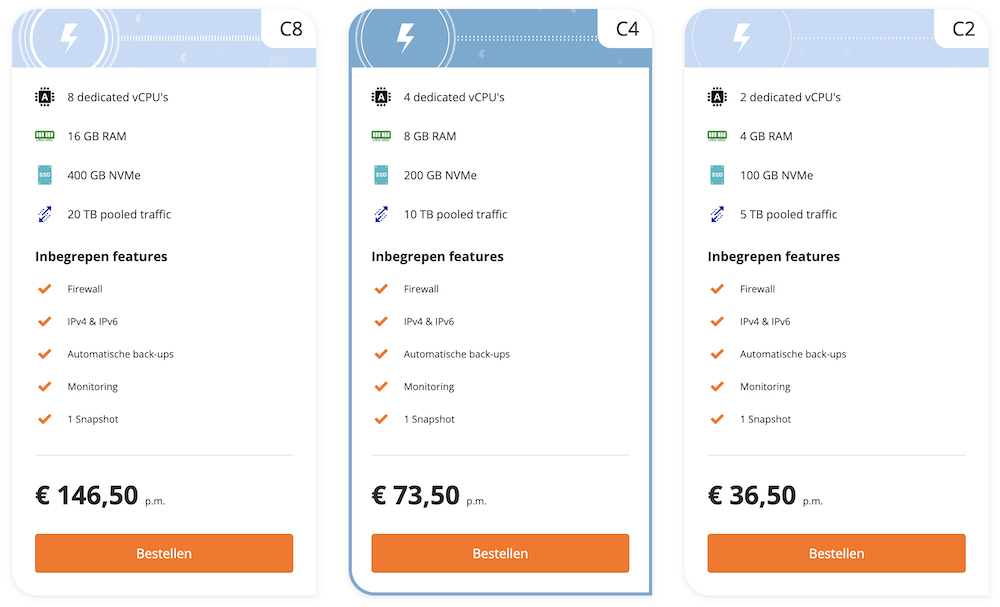This screenshot has height=607, width=1000.
Task: Click the IPv4 & IPv6 feature text on C2
Action: (x=766, y=321)
